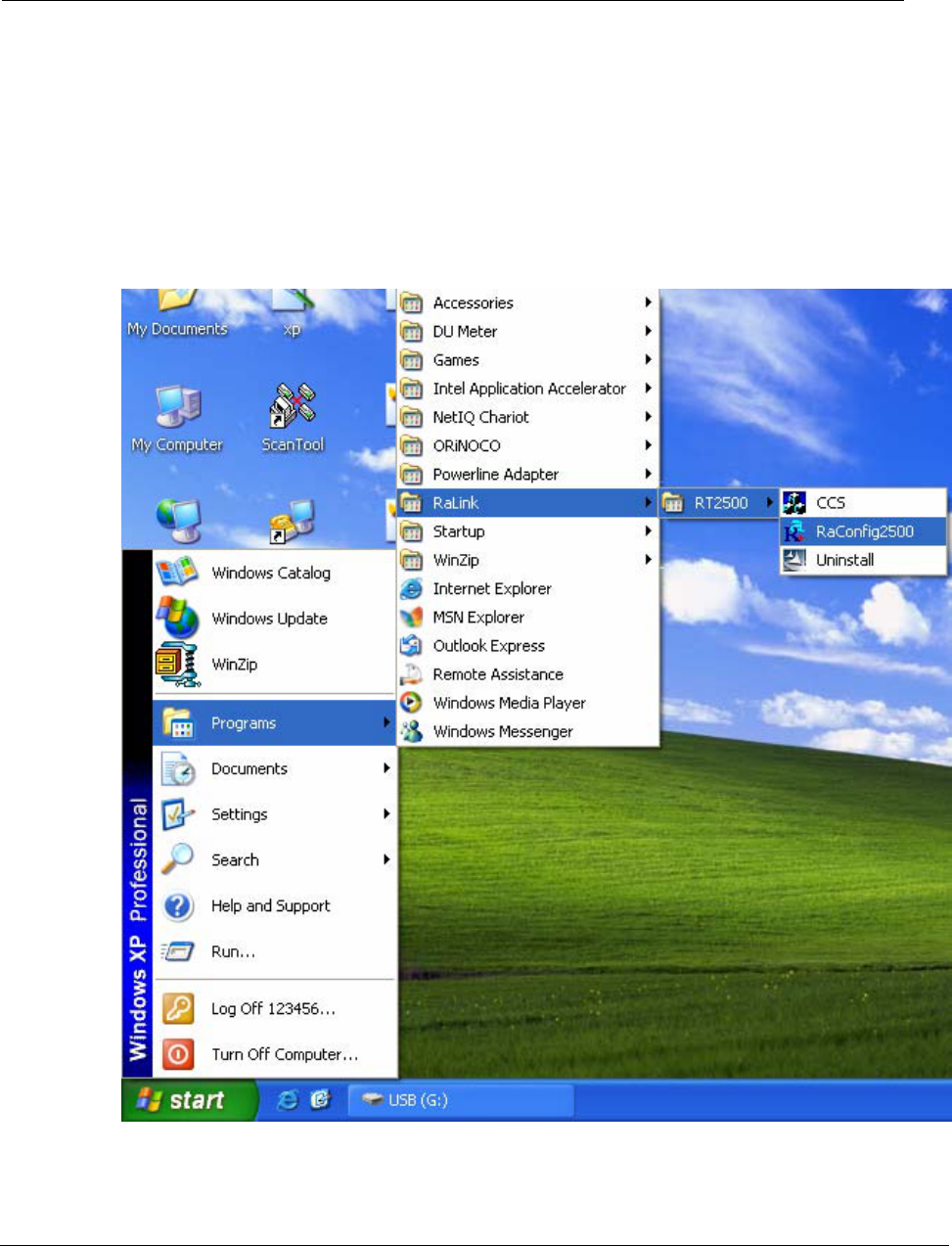Select the Search entry in Start menu
This screenshot has height=1246, width=952.
[274, 859]
